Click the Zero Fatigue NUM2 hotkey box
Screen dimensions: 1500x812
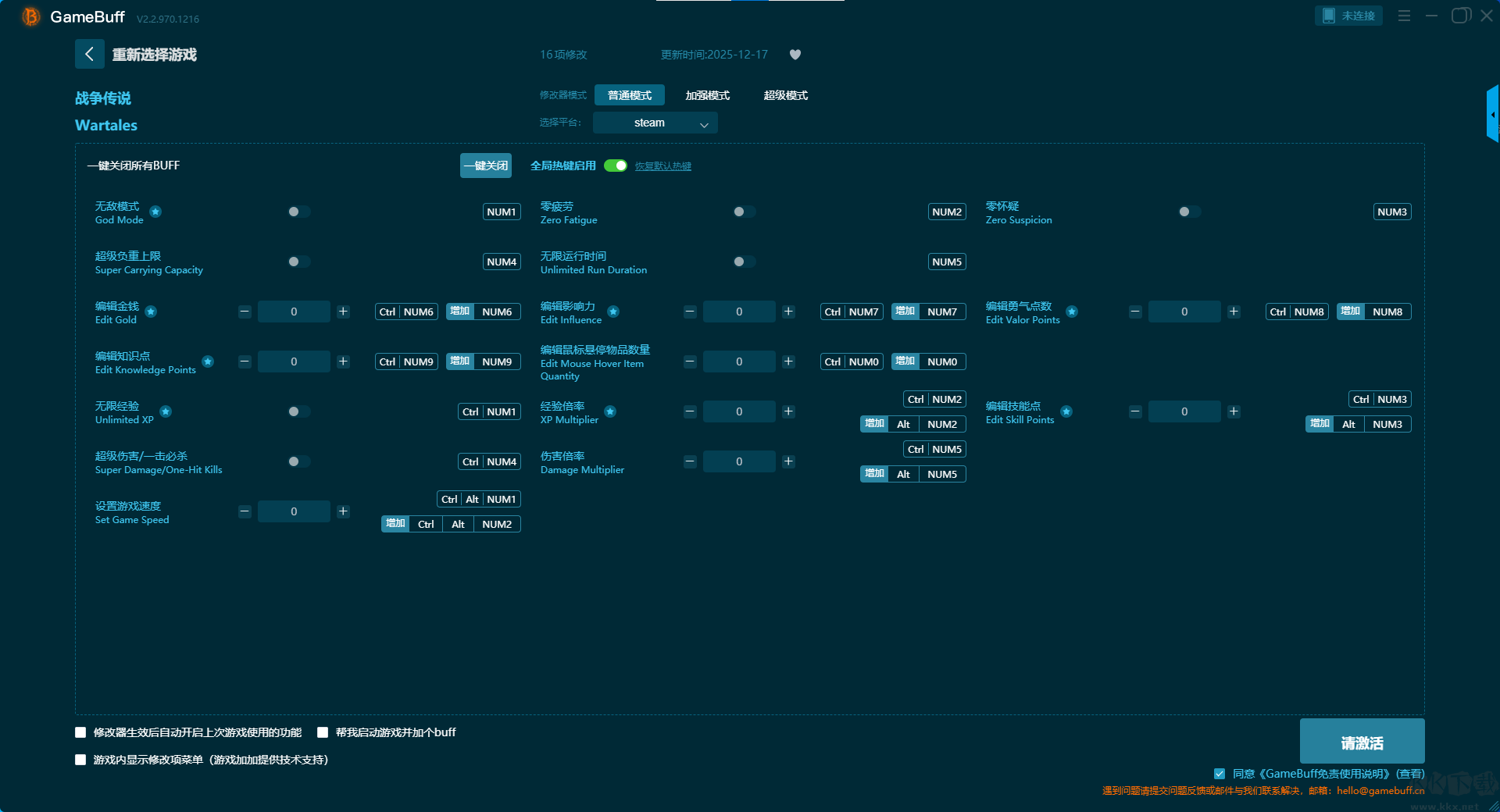(947, 212)
